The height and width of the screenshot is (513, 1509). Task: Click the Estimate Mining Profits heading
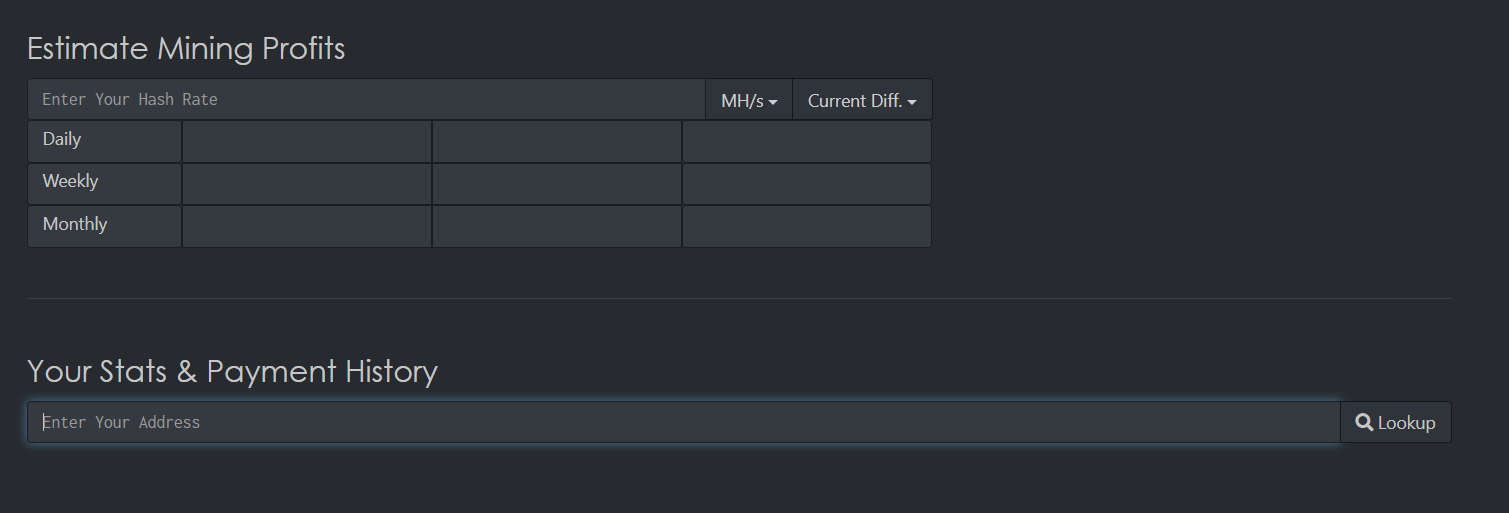click(x=186, y=48)
